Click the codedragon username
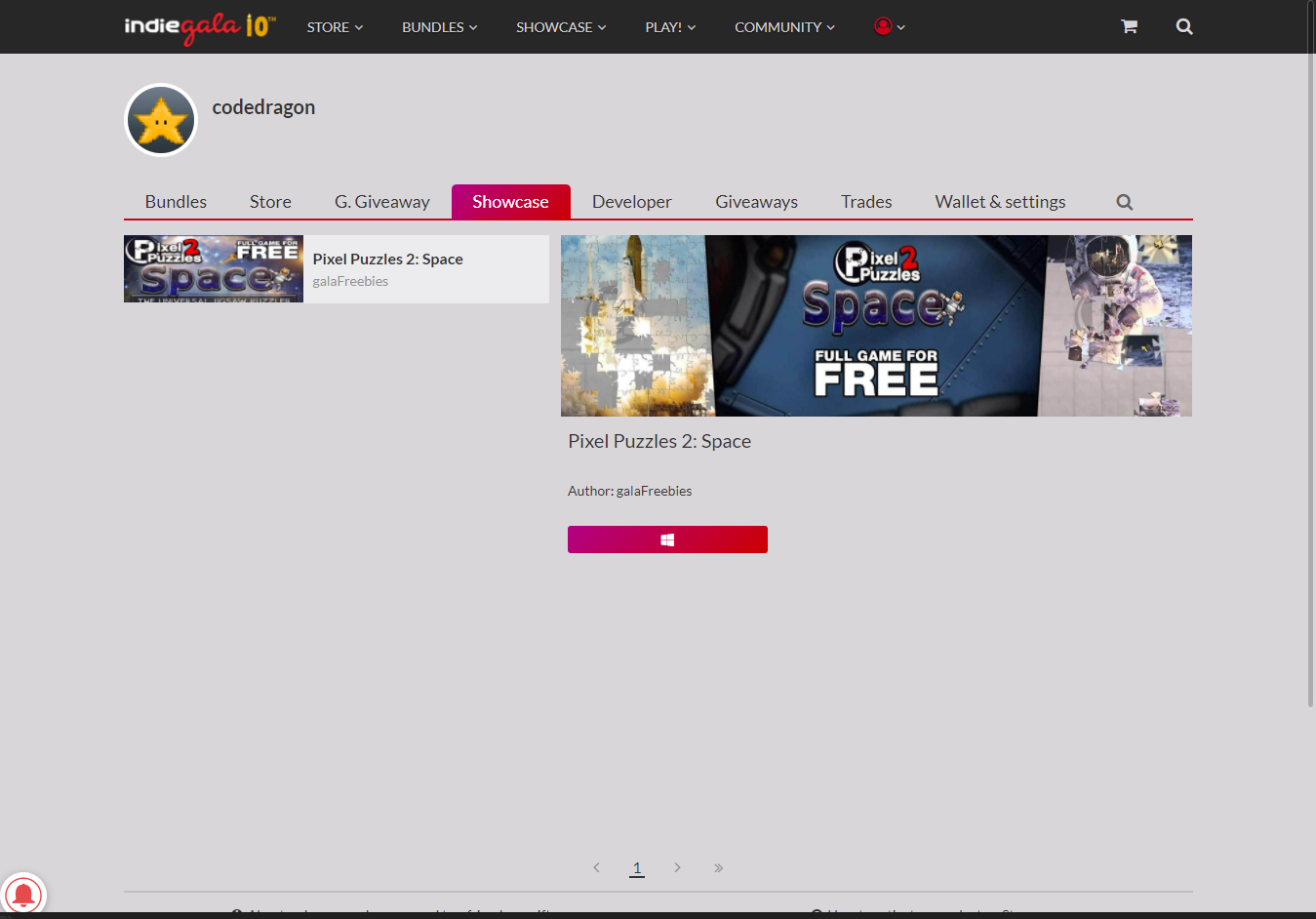The width and height of the screenshot is (1316, 919). tap(263, 107)
